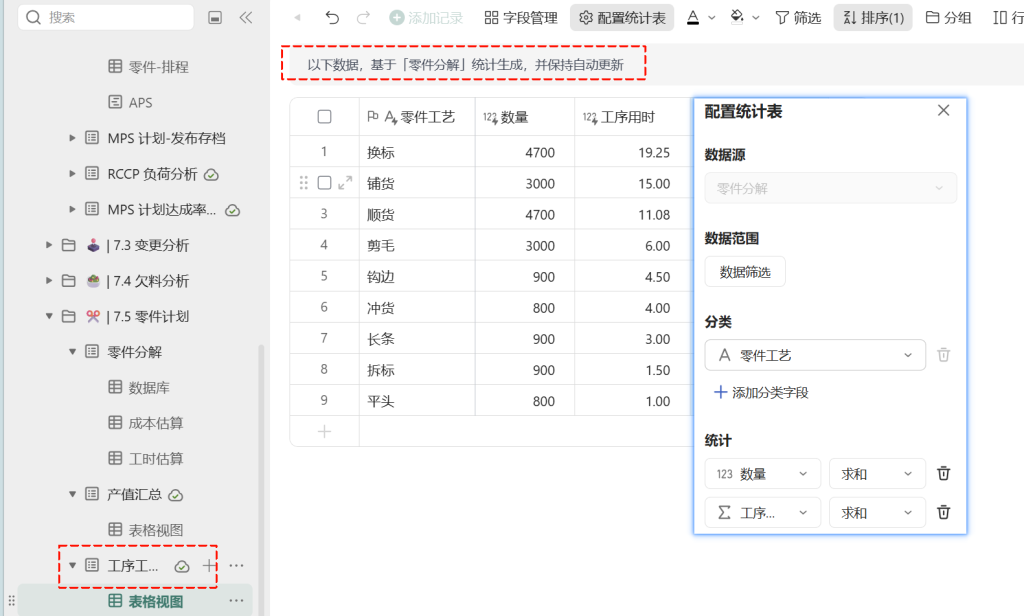Image resolution: width=1024 pixels, height=616 pixels.
Task: Click 分组 group button
Action: 949,18
